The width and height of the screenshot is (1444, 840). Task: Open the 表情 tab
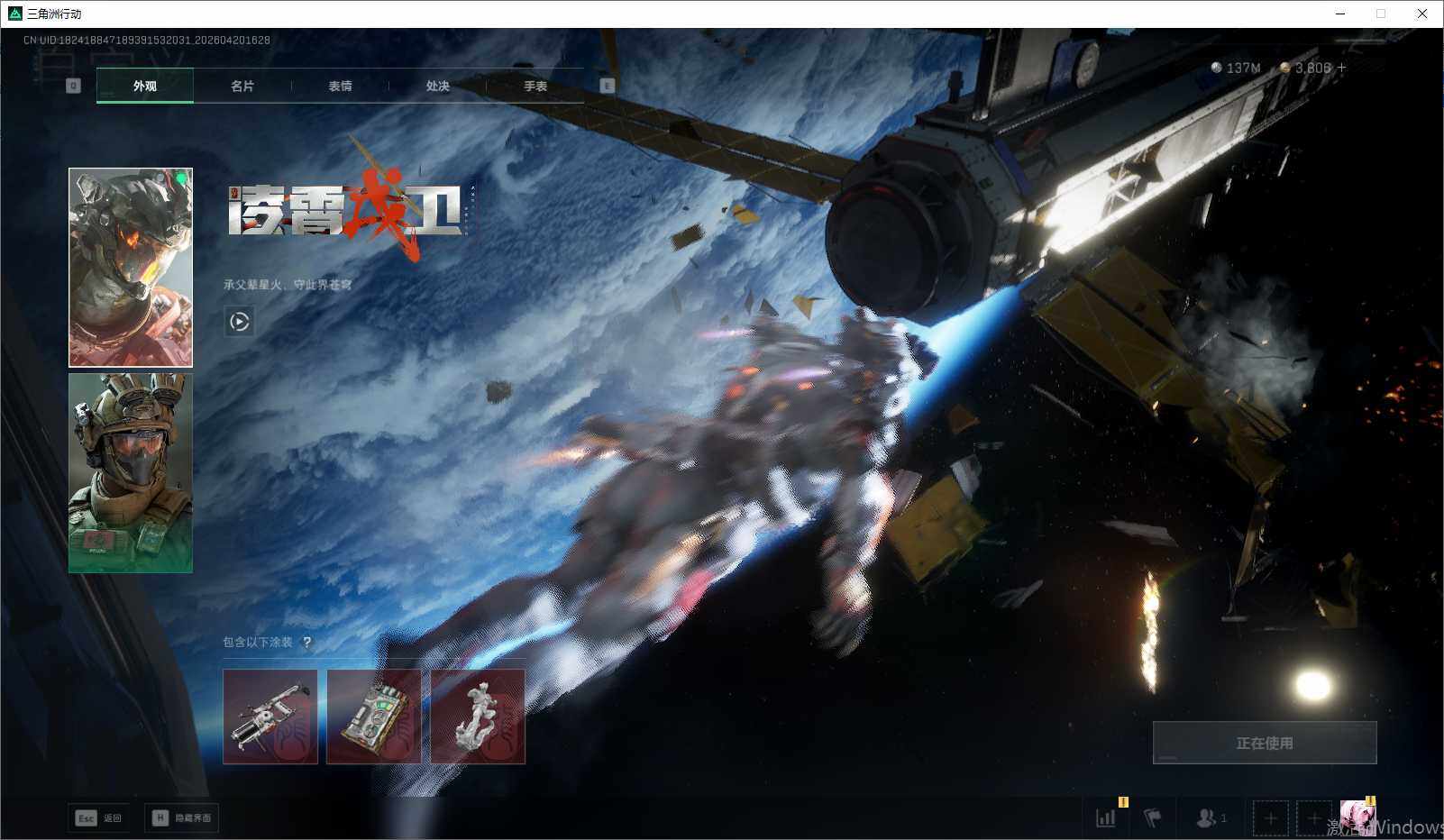click(340, 86)
